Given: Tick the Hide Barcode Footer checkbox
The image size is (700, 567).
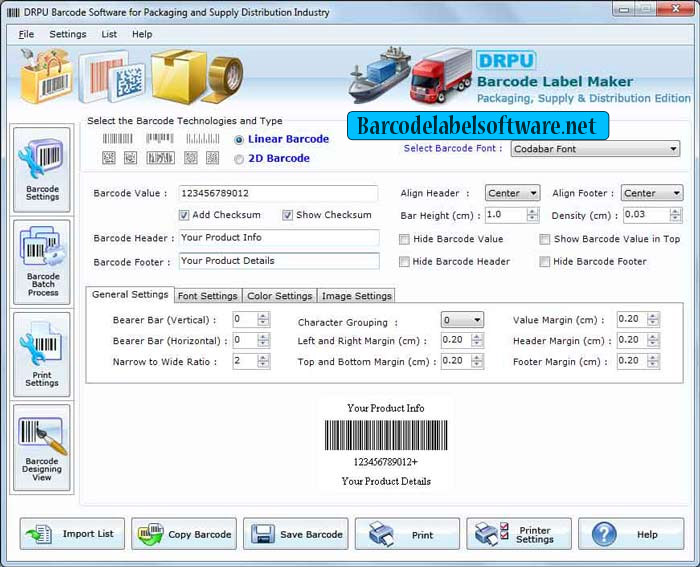Looking at the screenshot, I should pos(544,262).
